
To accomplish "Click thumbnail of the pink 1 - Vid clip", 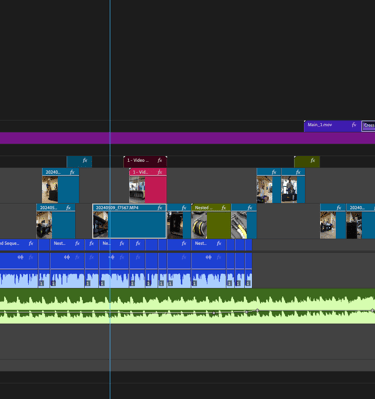I will pos(137,189).
